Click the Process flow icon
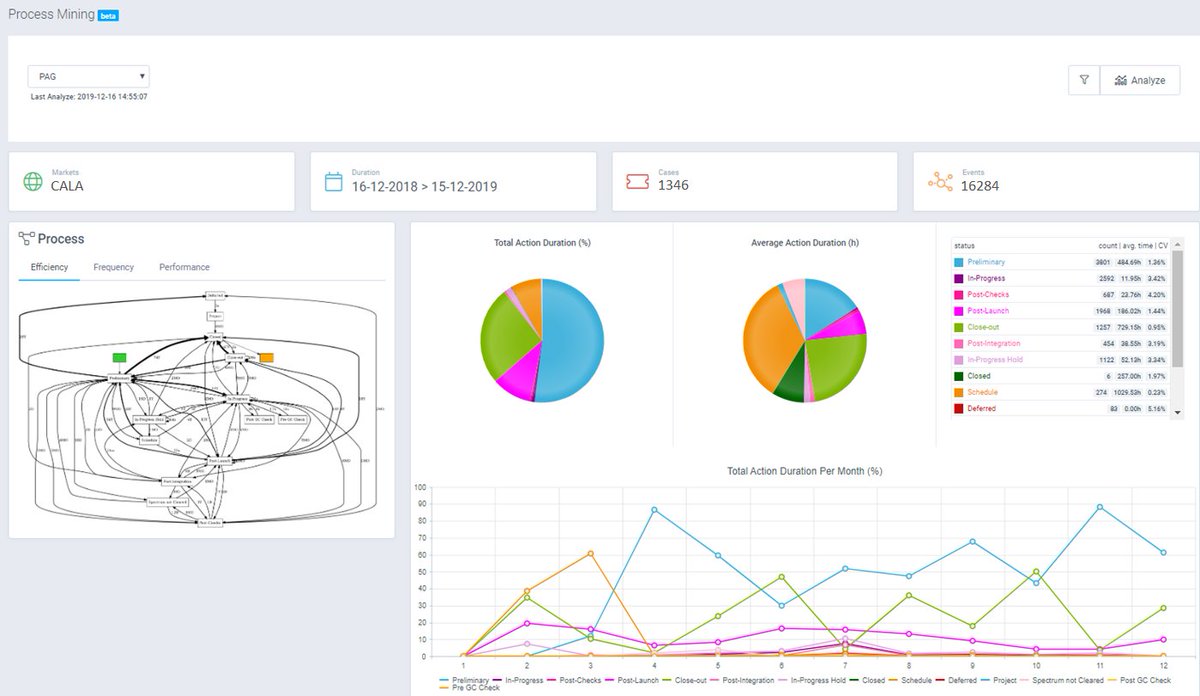Screen dimensions: 1200x696 [26, 239]
